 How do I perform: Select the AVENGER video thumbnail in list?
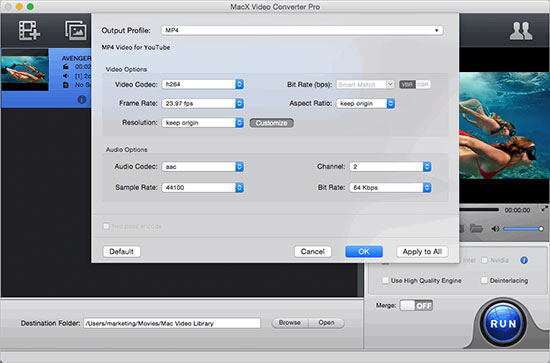(x=25, y=70)
